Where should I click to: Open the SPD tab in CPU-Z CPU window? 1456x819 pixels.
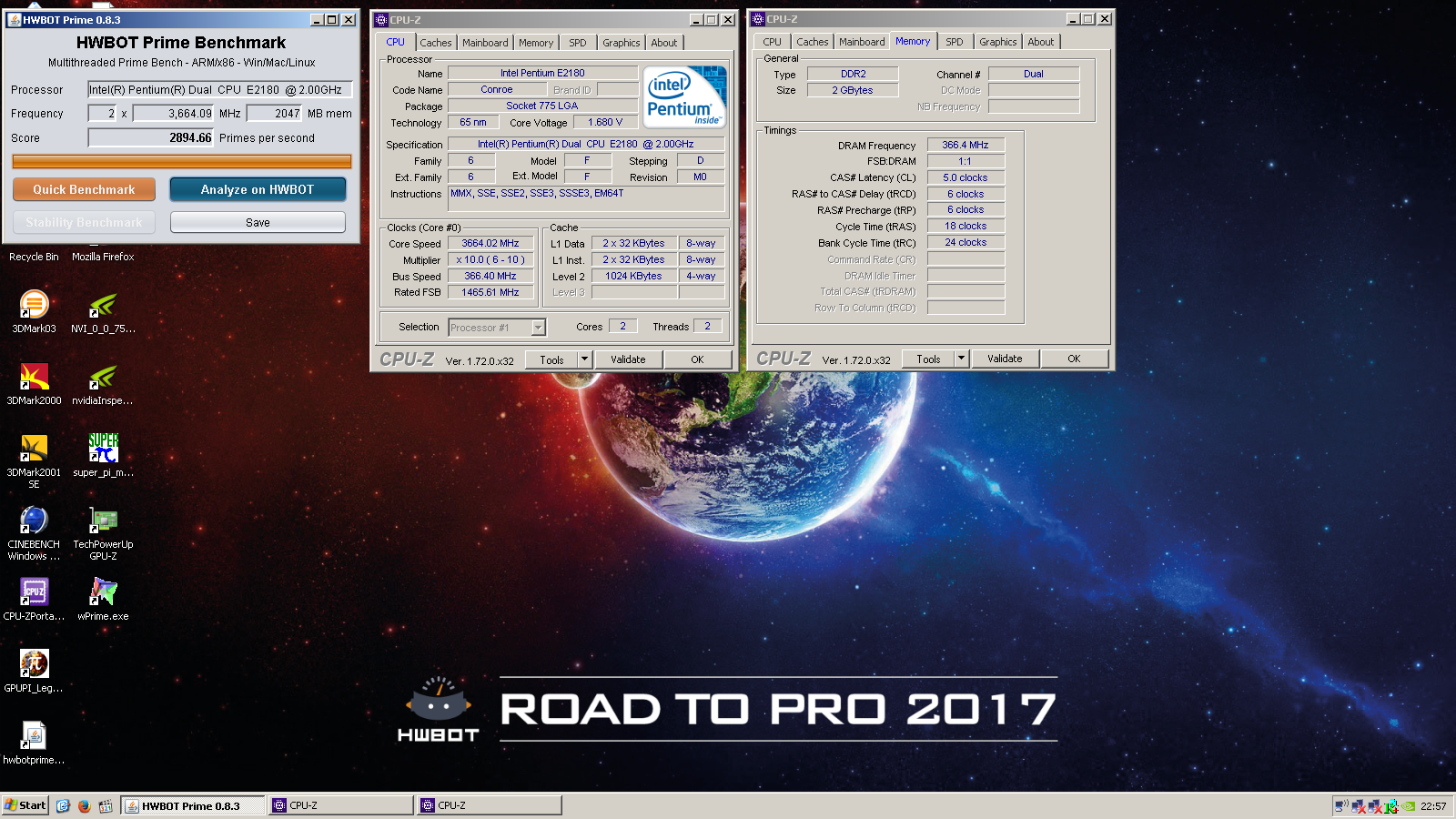pos(578,43)
